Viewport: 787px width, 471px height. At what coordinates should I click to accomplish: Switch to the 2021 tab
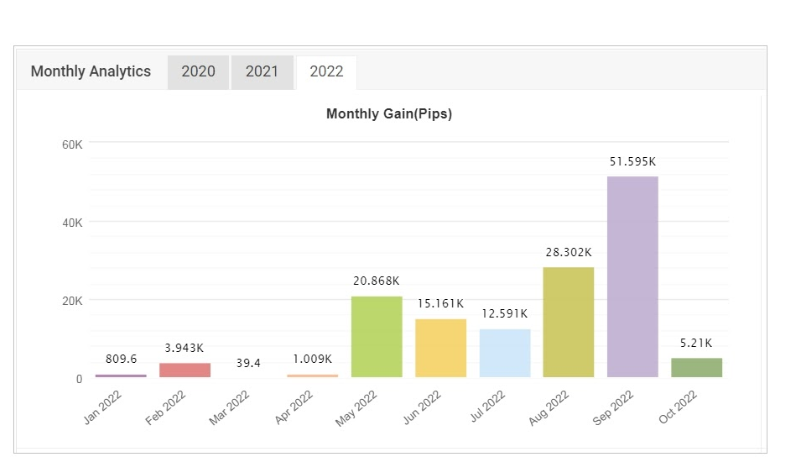[x=262, y=72]
